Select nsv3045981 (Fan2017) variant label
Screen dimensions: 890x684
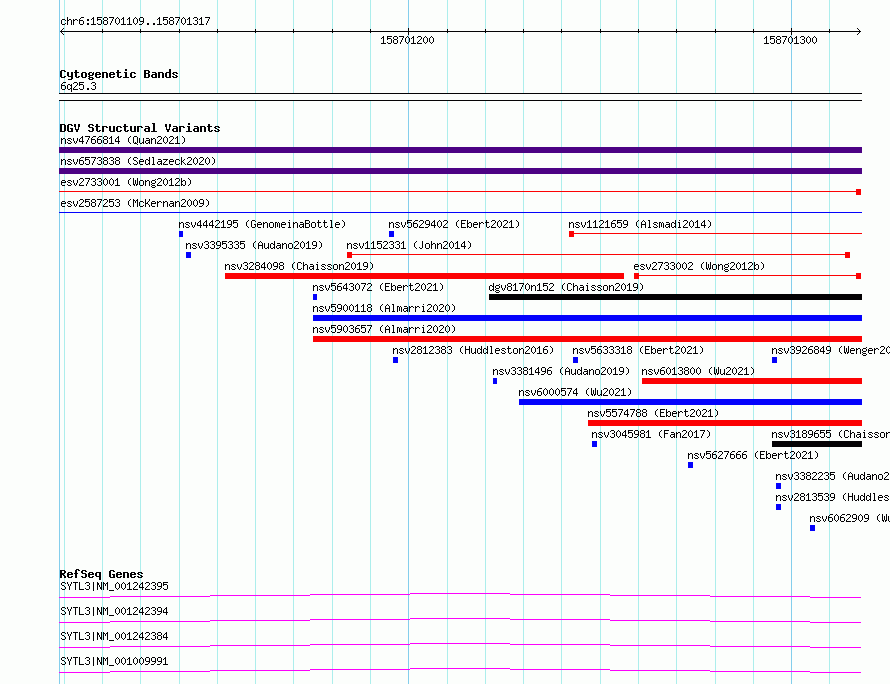pyautogui.click(x=651, y=434)
